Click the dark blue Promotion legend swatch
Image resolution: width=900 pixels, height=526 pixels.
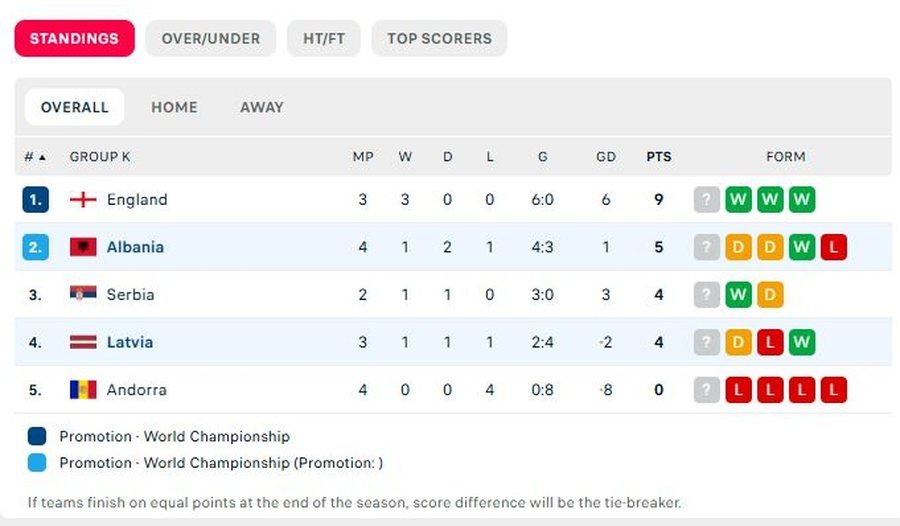coord(37,436)
